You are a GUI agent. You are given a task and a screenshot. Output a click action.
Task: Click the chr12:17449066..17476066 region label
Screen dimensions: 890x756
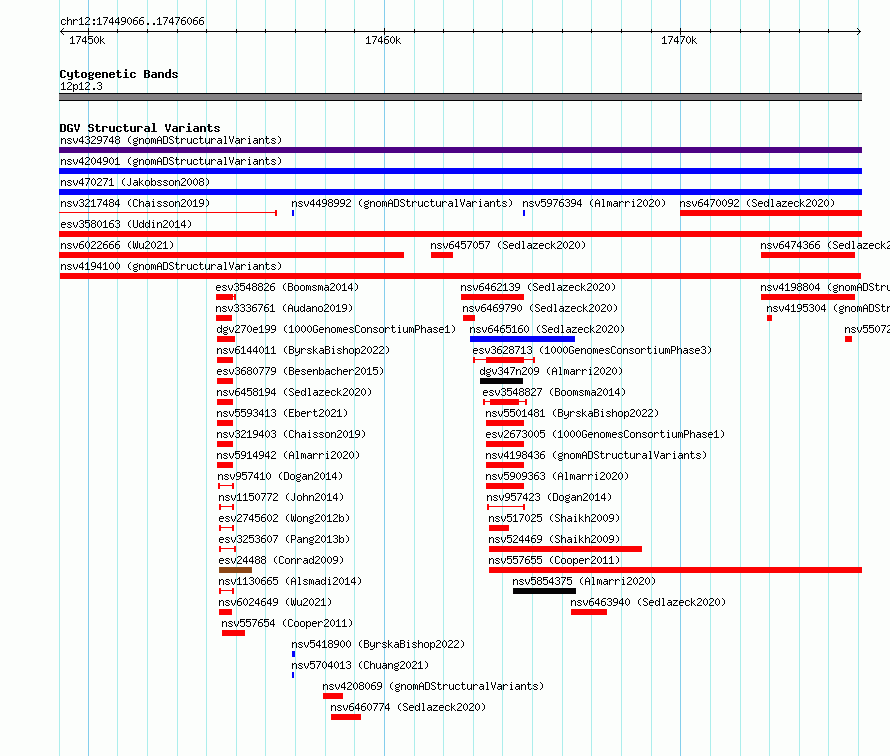[132, 21]
